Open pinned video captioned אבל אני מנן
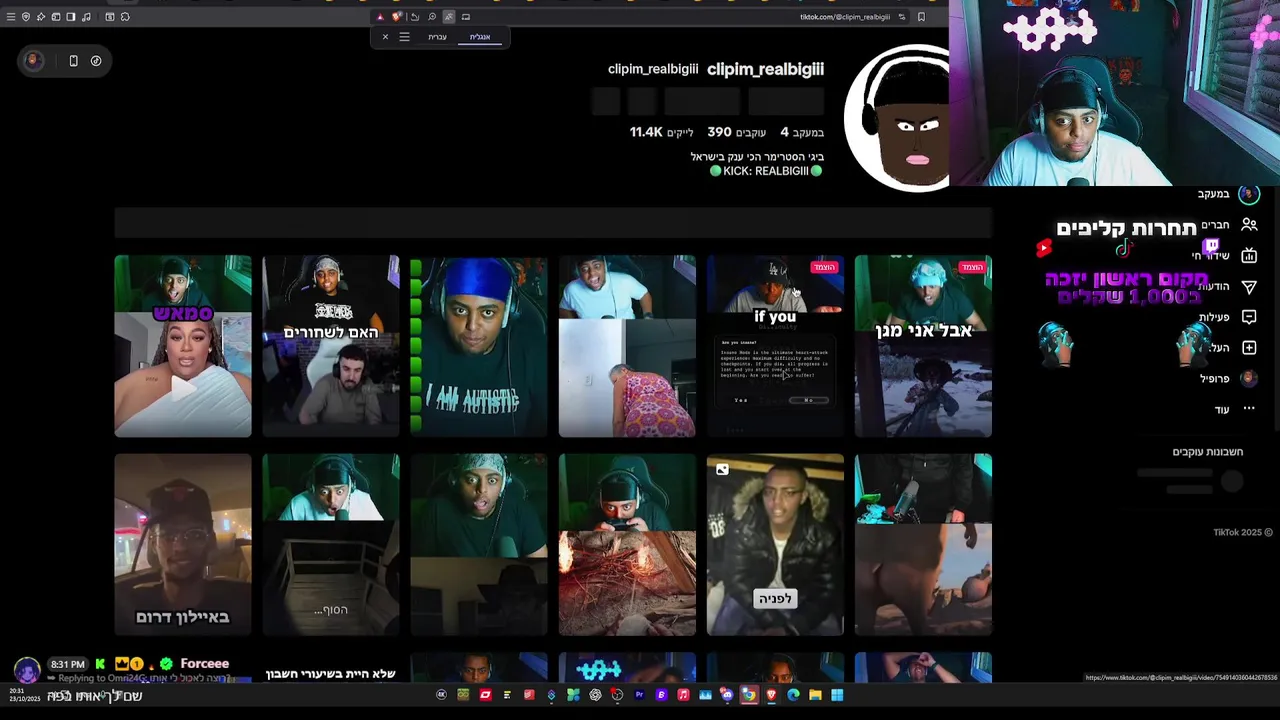Viewport: 1280px width, 720px height. 923,346
